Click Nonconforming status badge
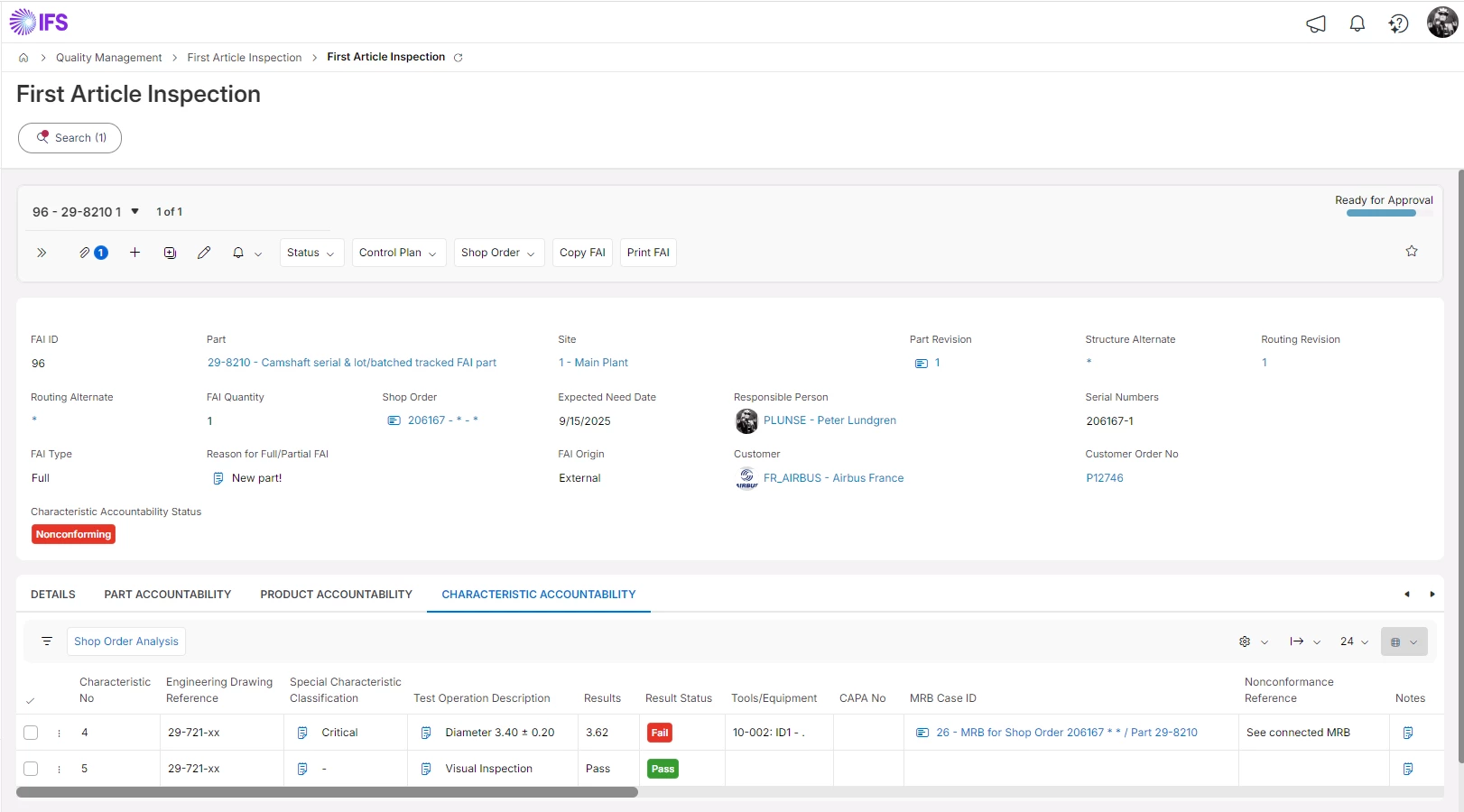The width and height of the screenshot is (1464, 812). pyautogui.click(x=74, y=535)
